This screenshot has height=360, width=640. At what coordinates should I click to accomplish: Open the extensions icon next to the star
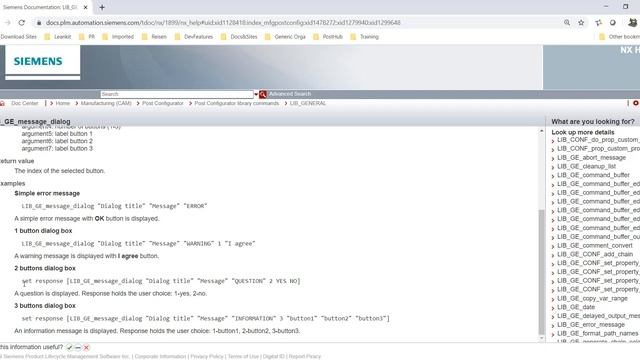(x=599, y=23)
